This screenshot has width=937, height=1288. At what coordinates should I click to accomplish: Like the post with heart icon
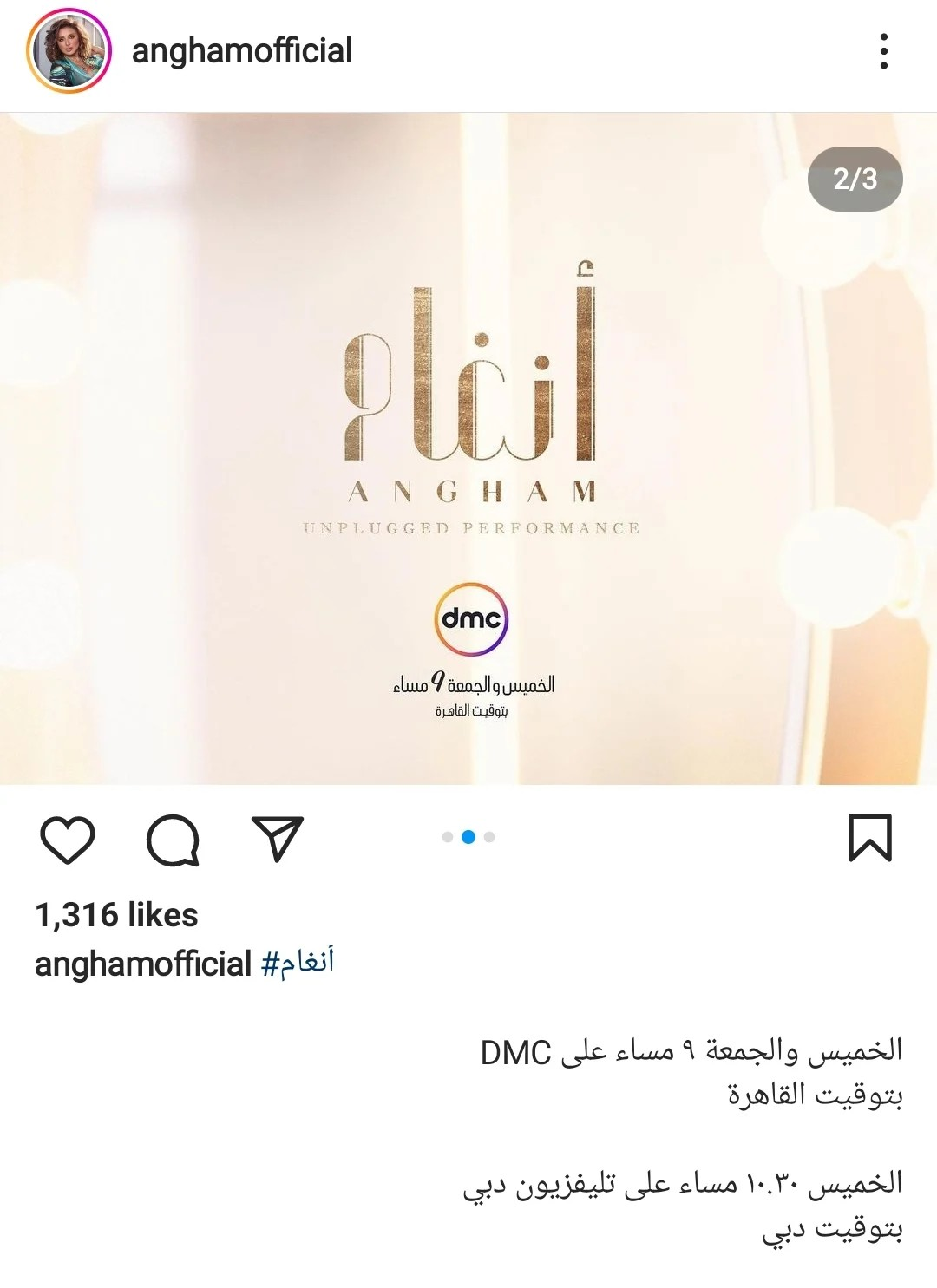click(68, 840)
